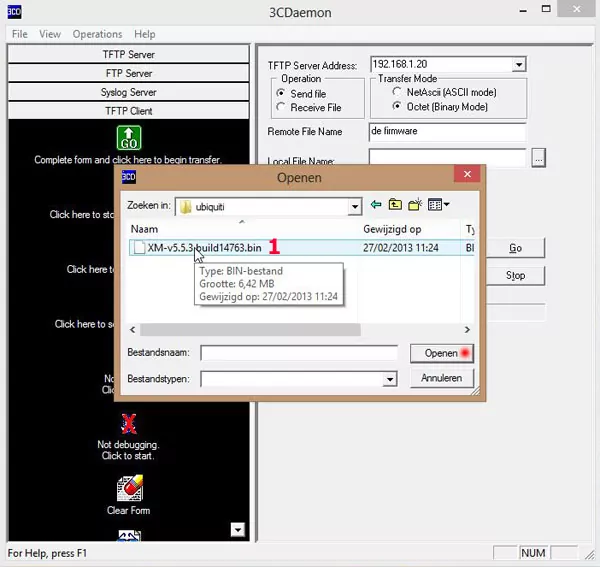Open the view menu icon in dialog
The height and width of the screenshot is (567, 600).
[438, 205]
